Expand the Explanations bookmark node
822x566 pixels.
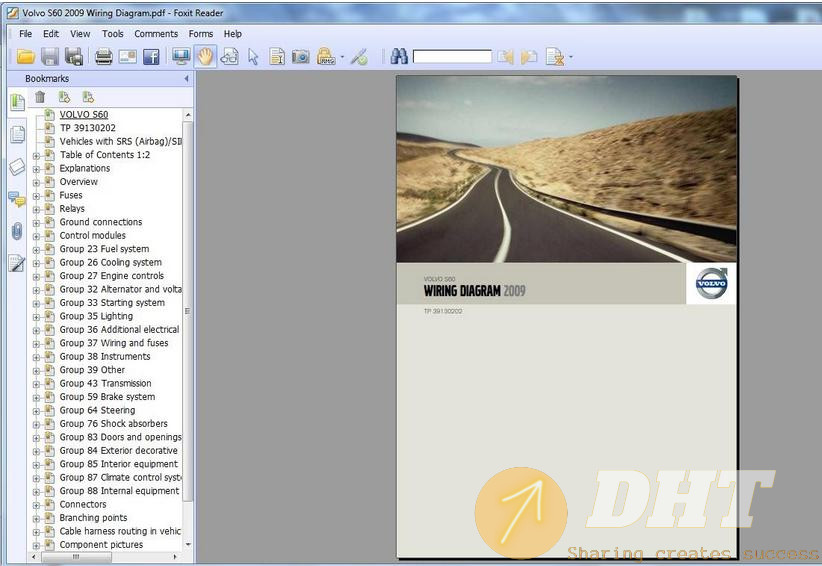tap(36, 169)
